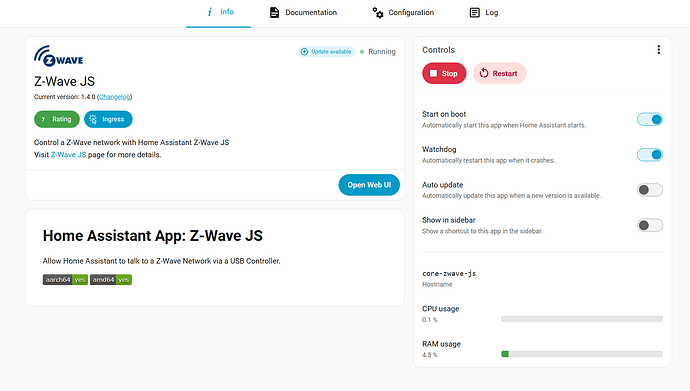Click the Update available badge
Screen dimensions: 690x391
click(327, 52)
